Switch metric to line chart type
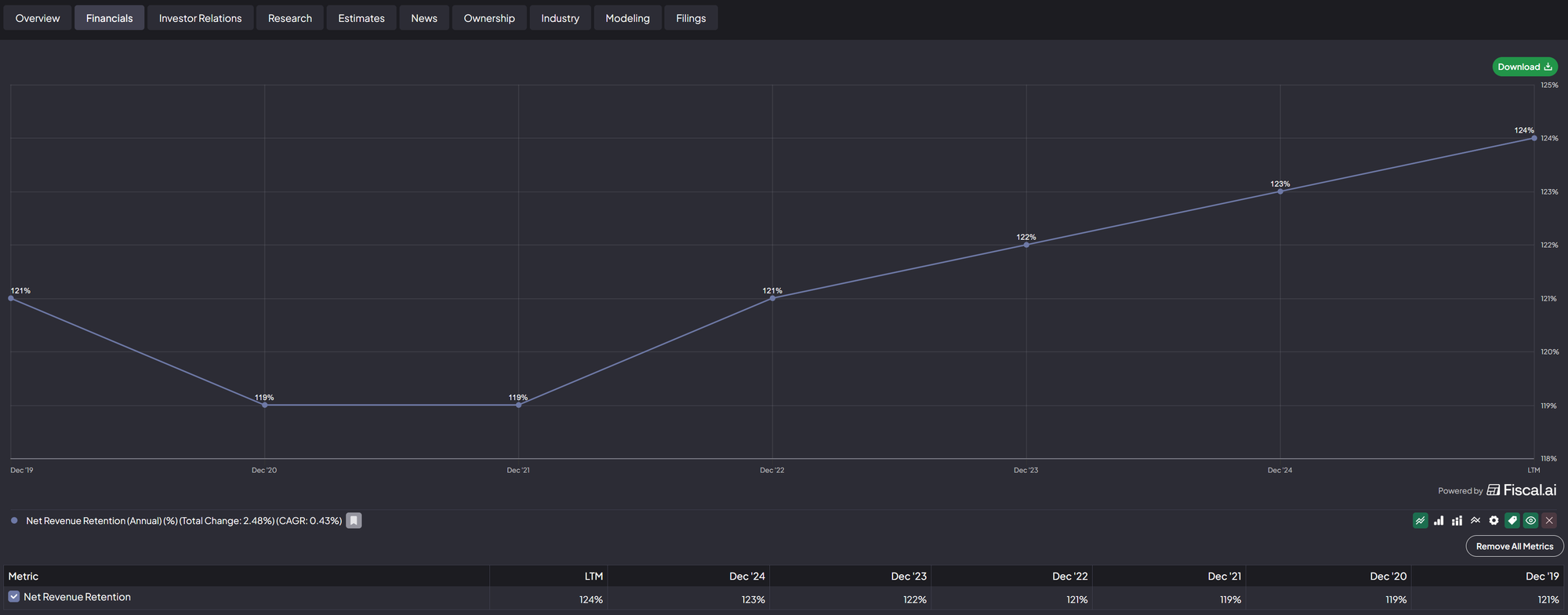Screen dimensions: 1568x615 click(x=1420, y=521)
